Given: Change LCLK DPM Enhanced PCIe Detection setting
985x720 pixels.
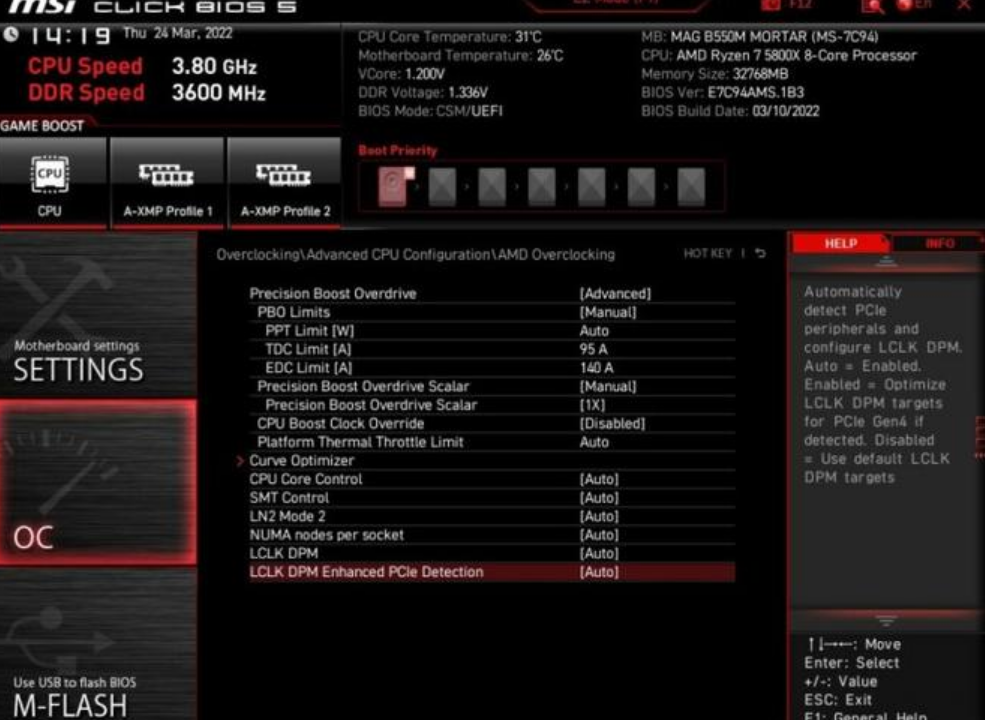Looking at the screenshot, I should point(492,572).
